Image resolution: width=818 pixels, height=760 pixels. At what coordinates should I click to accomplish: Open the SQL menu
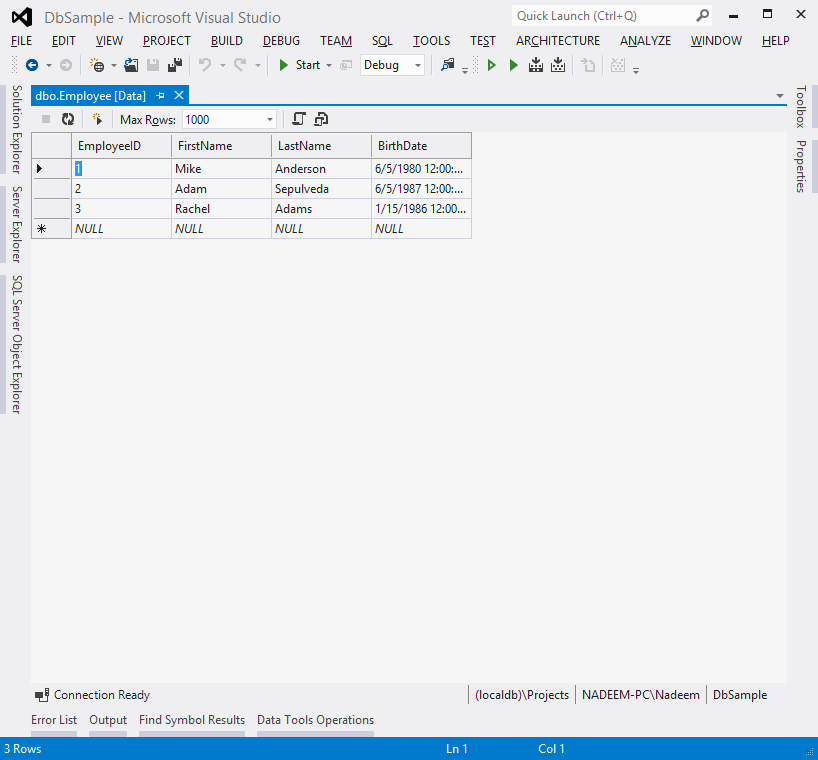tap(382, 41)
